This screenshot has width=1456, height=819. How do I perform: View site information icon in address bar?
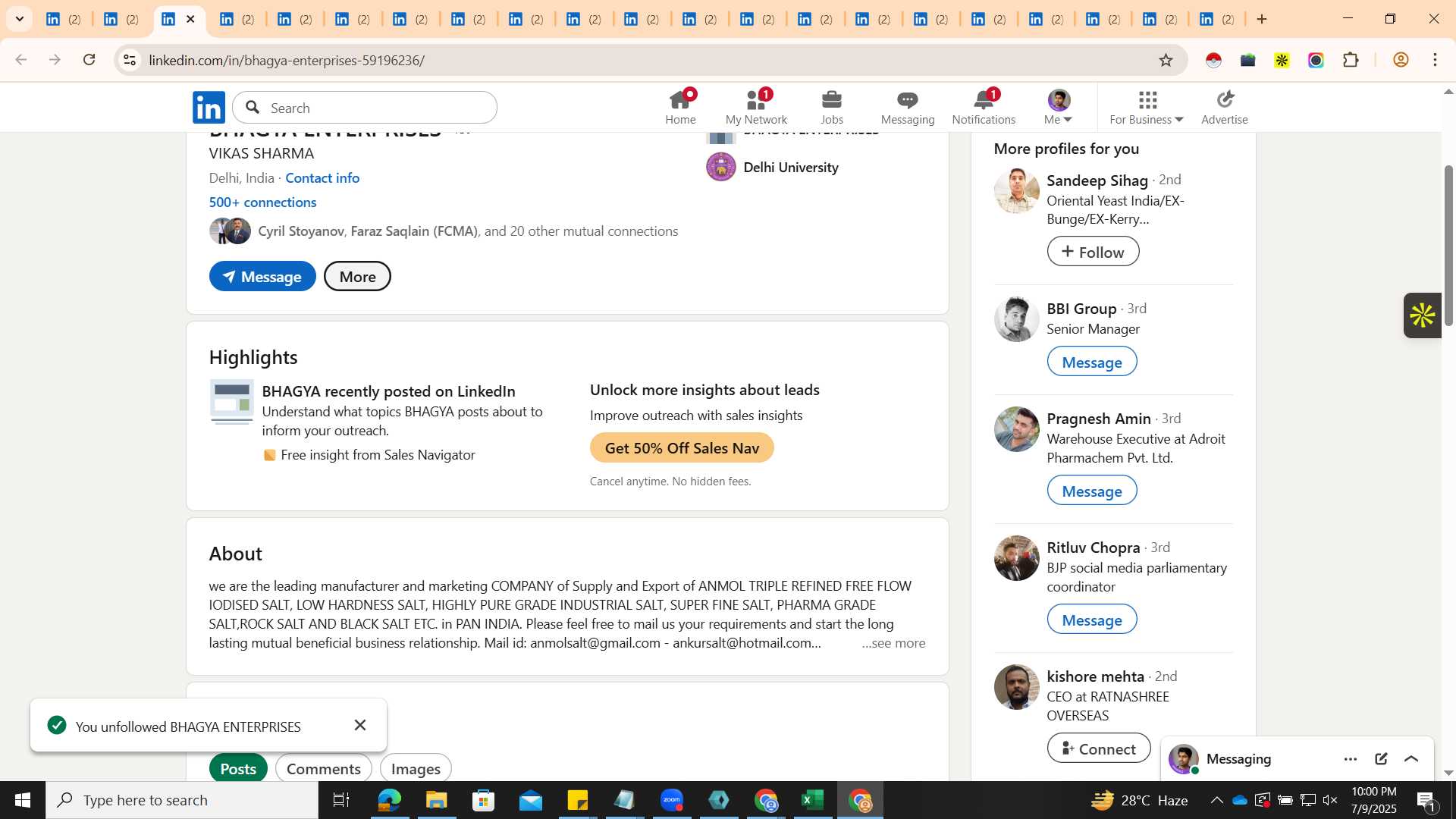click(130, 60)
